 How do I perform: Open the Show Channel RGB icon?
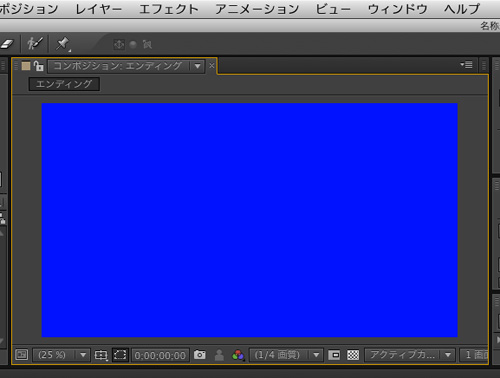click(238, 355)
